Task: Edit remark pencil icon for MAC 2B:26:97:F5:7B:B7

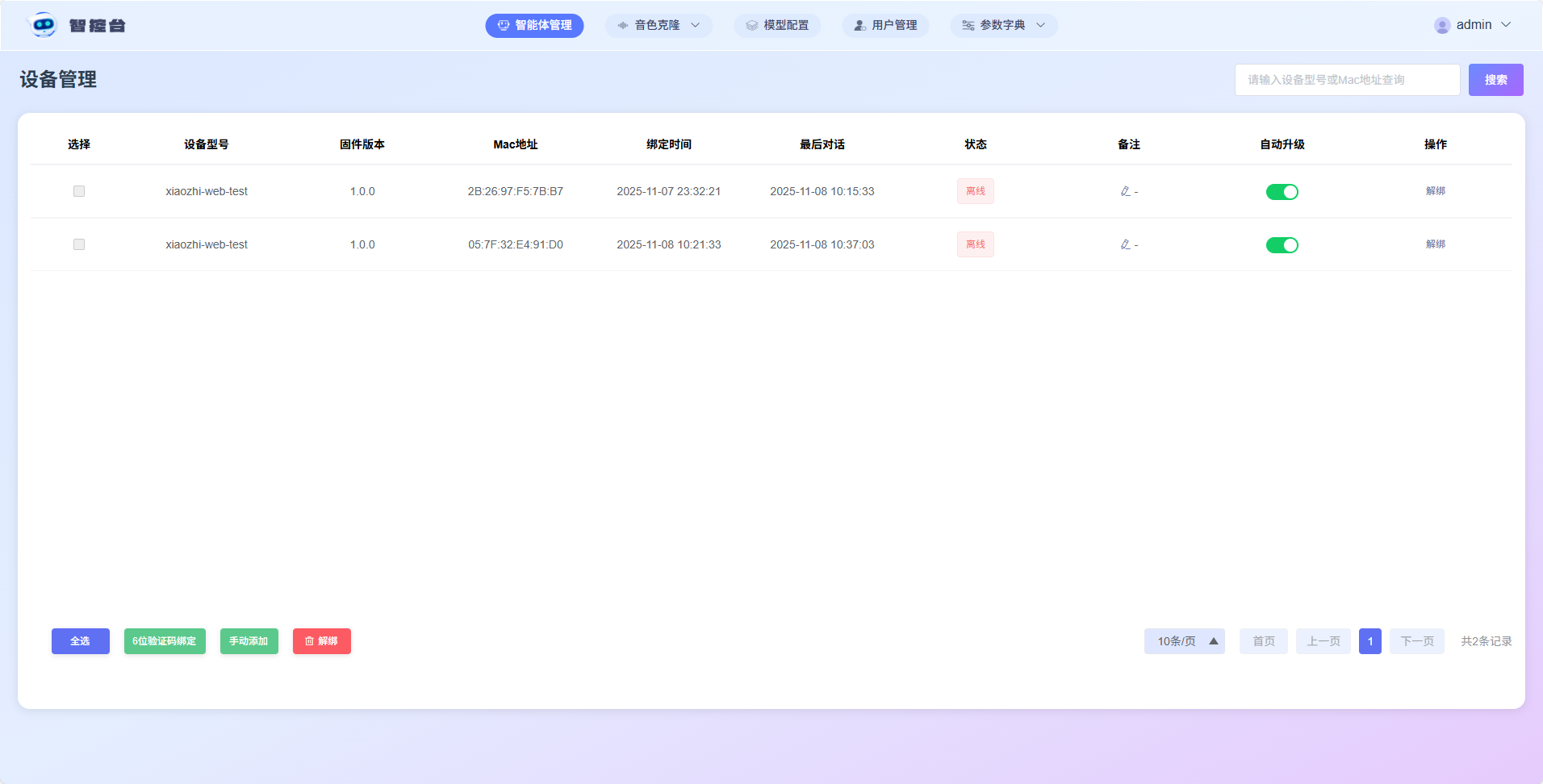Action: coord(1125,191)
